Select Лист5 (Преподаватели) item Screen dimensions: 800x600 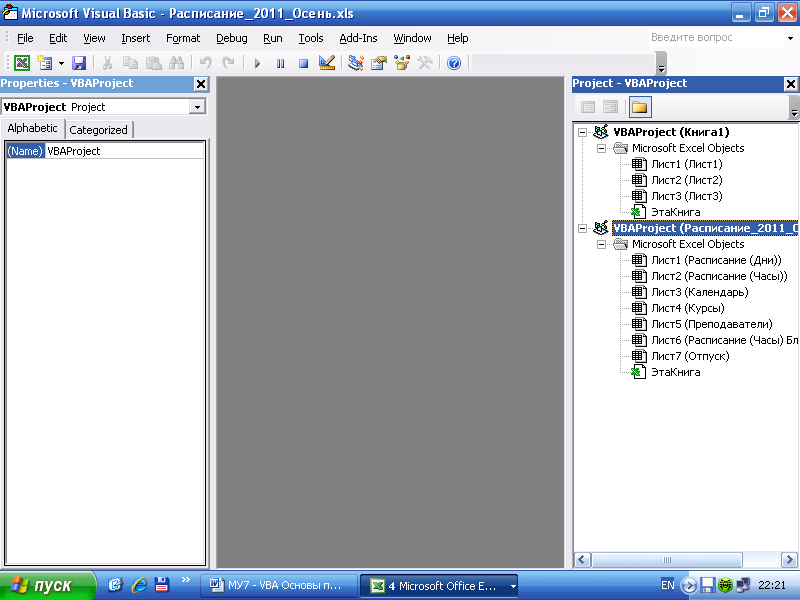(x=712, y=324)
